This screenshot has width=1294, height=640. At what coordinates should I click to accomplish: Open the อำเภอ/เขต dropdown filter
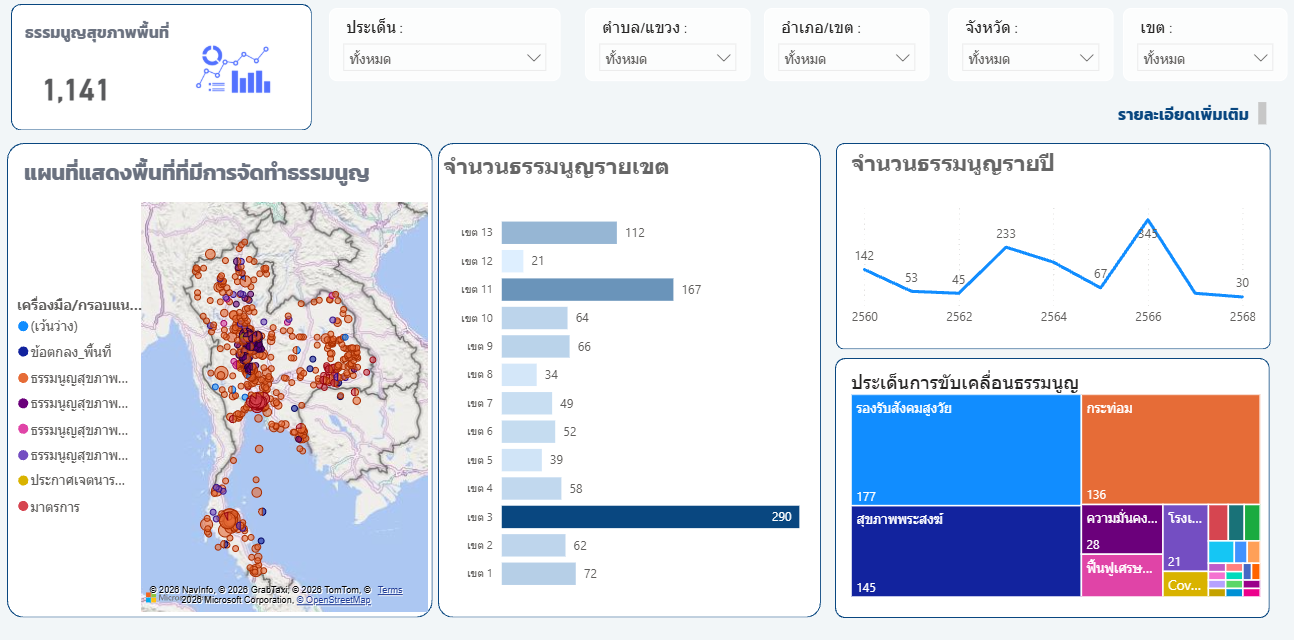pos(846,58)
